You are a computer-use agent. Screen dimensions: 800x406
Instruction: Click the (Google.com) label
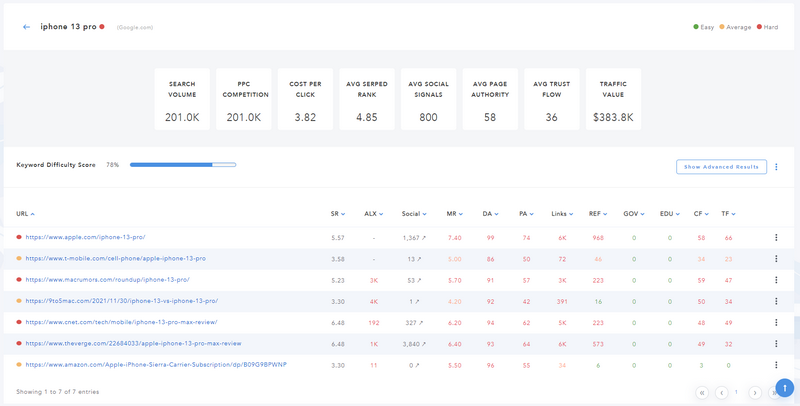[135, 28]
